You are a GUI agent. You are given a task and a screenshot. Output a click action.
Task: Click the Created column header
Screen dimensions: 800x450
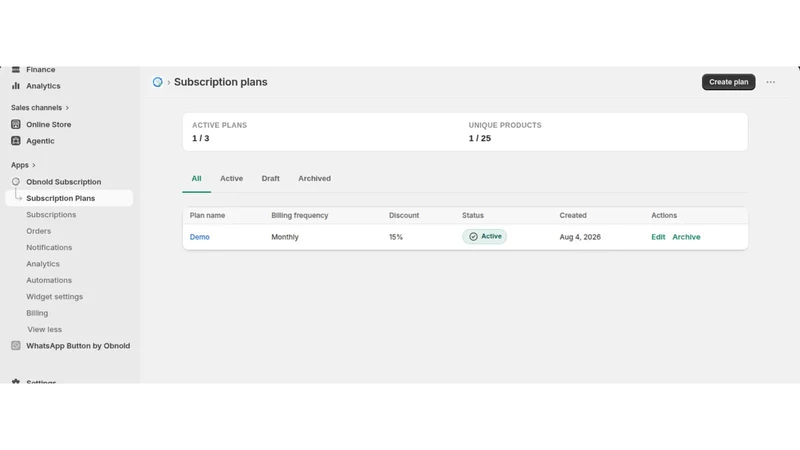coord(573,216)
